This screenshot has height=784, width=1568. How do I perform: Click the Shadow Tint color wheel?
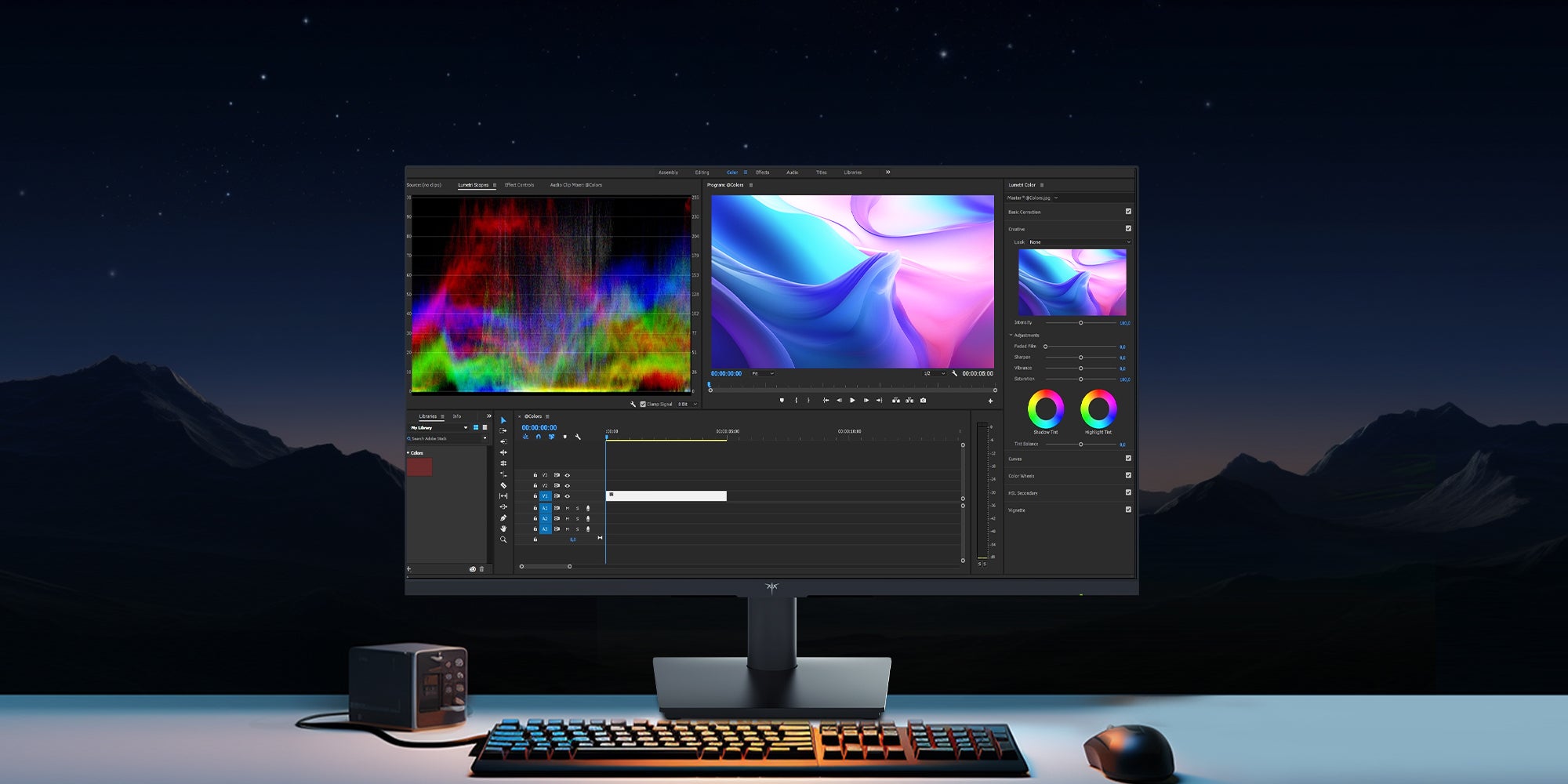pos(1046,408)
